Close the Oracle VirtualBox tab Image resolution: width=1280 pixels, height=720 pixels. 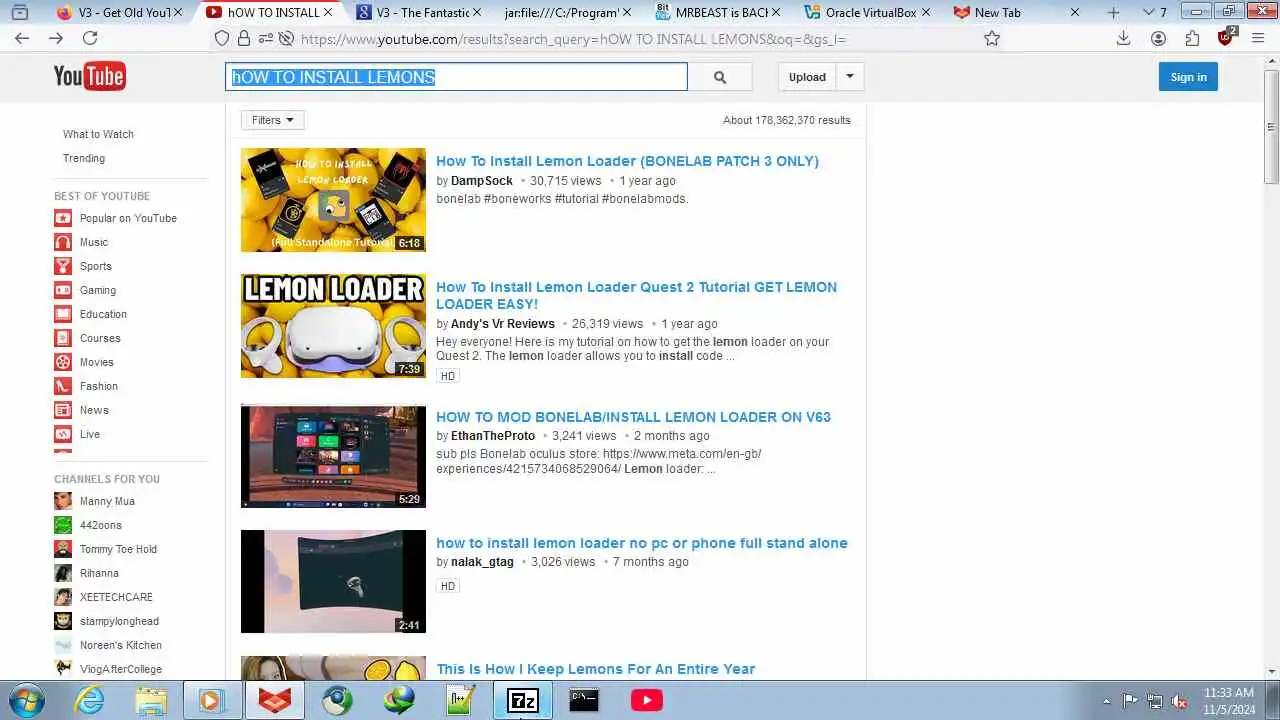(x=926, y=12)
